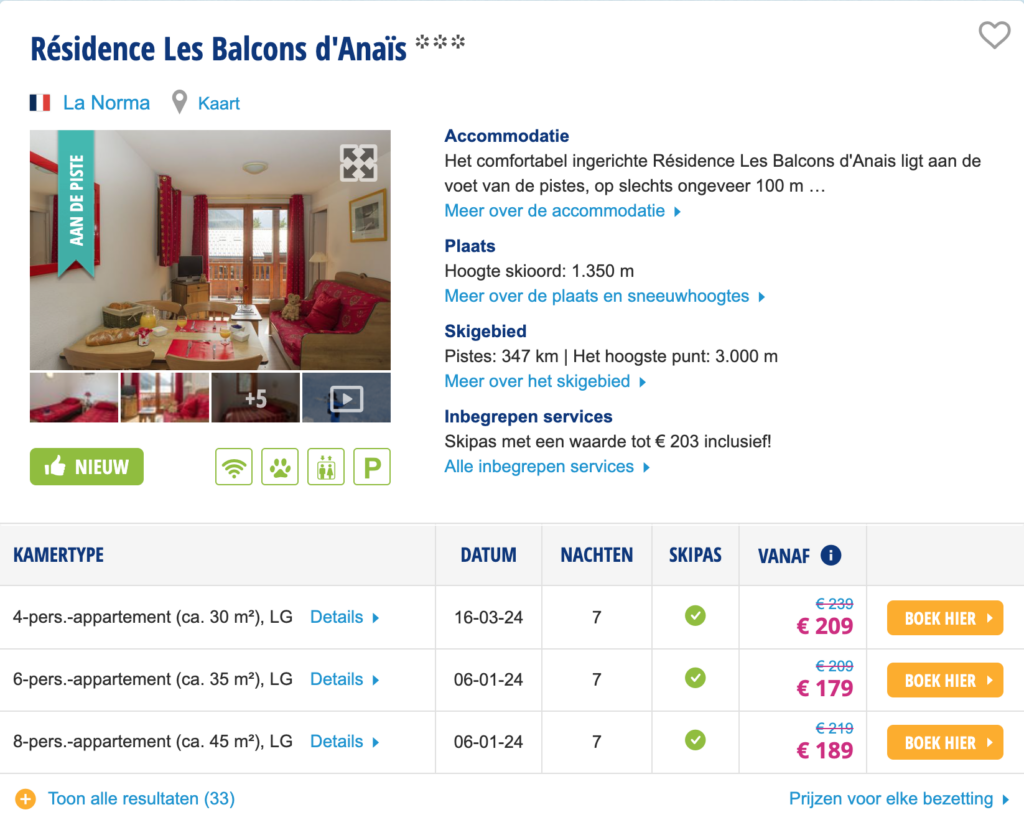The image size is (1024, 825).
Task: Click the La Norma location link
Action: (x=106, y=103)
